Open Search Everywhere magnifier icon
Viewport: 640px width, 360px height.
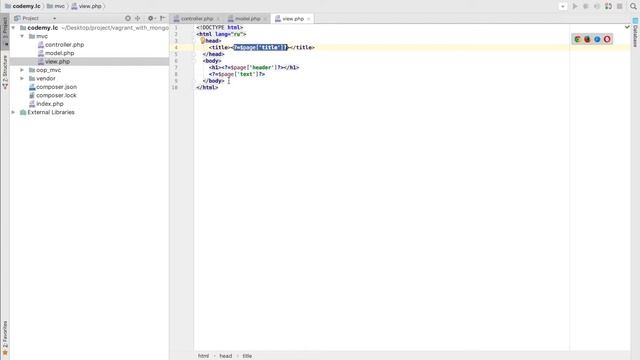(633, 6)
